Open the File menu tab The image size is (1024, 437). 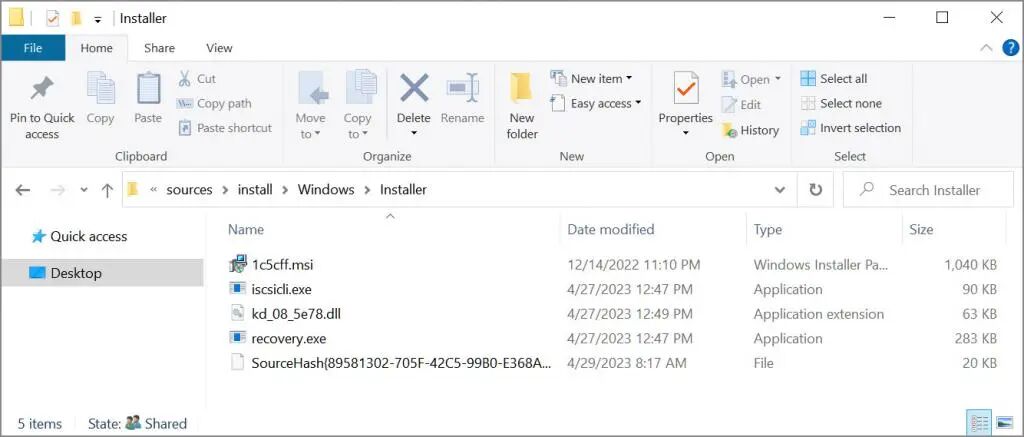pyautogui.click(x=33, y=48)
